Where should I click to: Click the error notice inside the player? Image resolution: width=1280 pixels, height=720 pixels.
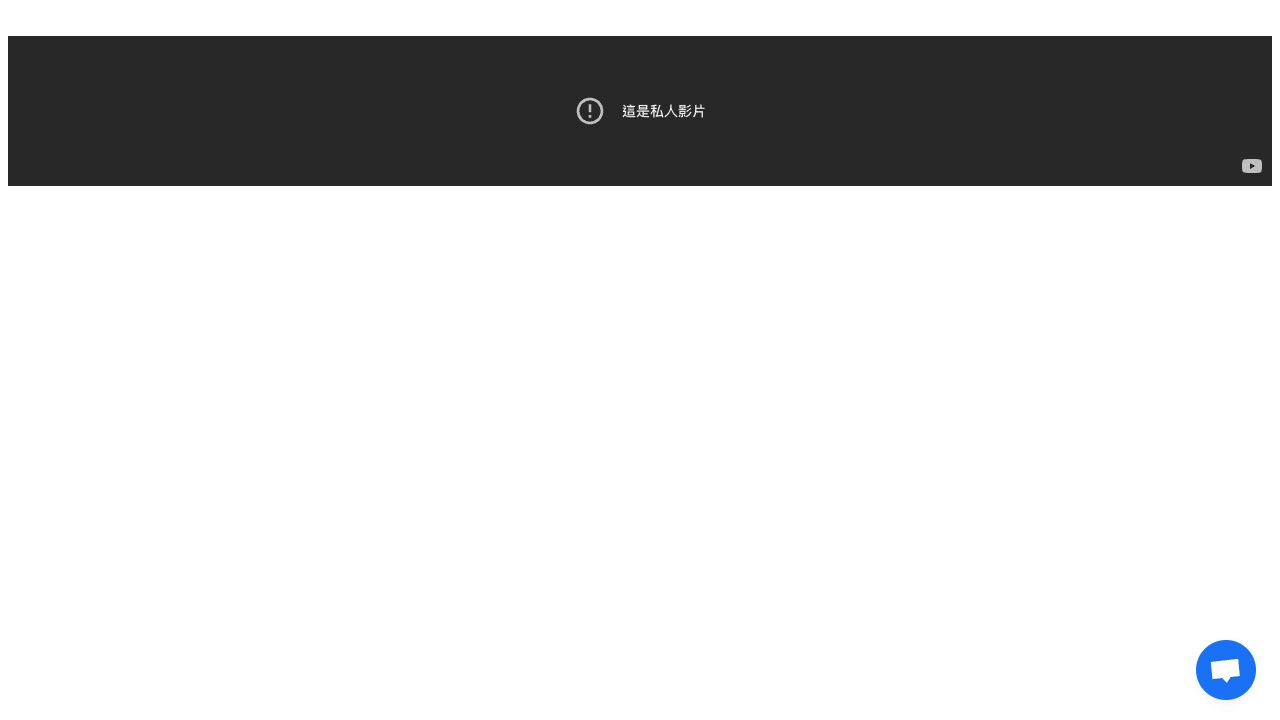[641, 111]
